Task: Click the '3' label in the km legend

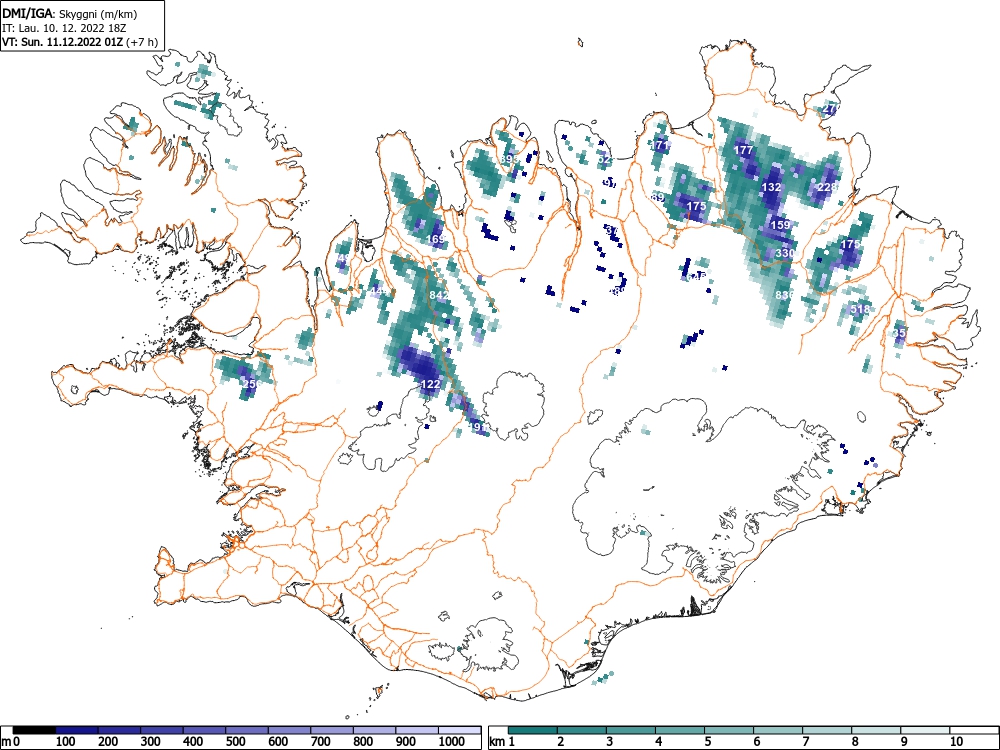Action: pos(610,742)
